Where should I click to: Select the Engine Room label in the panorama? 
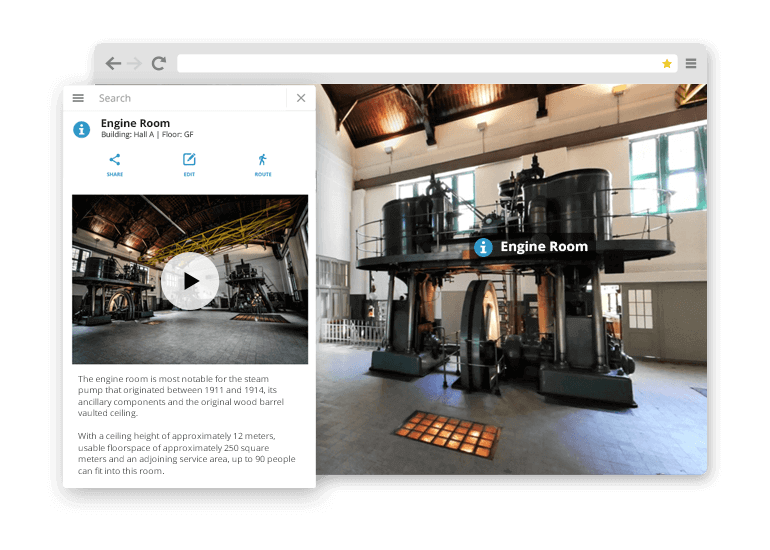tap(543, 247)
